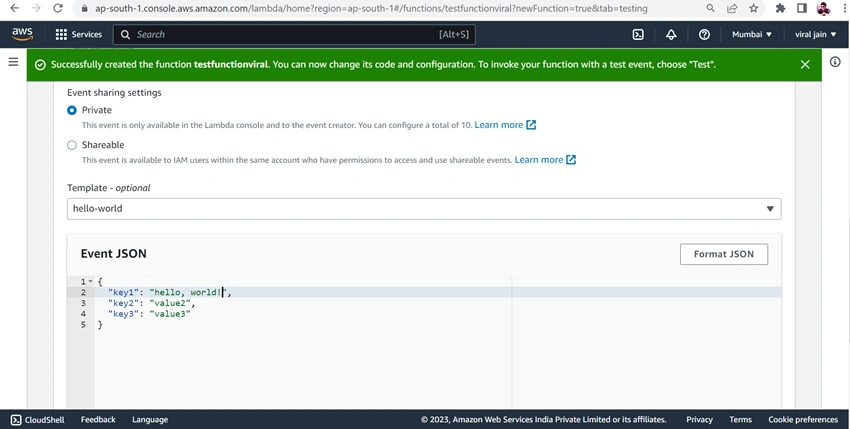Click the "key2": "value2" line
This screenshot has width=850, height=429.
click(x=151, y=303)
